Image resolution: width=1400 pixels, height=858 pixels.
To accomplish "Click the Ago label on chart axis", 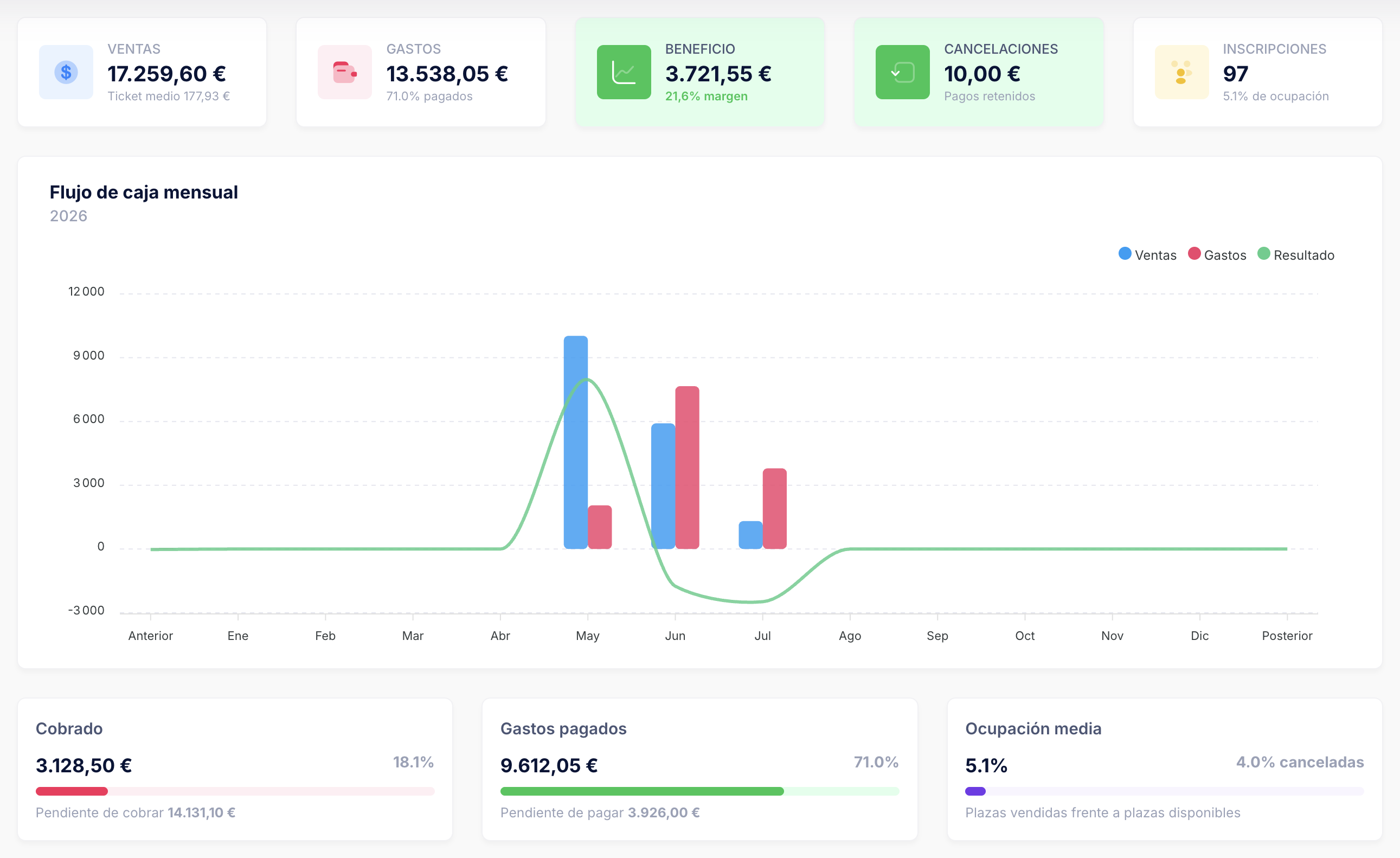I will (x=850, y=635).
